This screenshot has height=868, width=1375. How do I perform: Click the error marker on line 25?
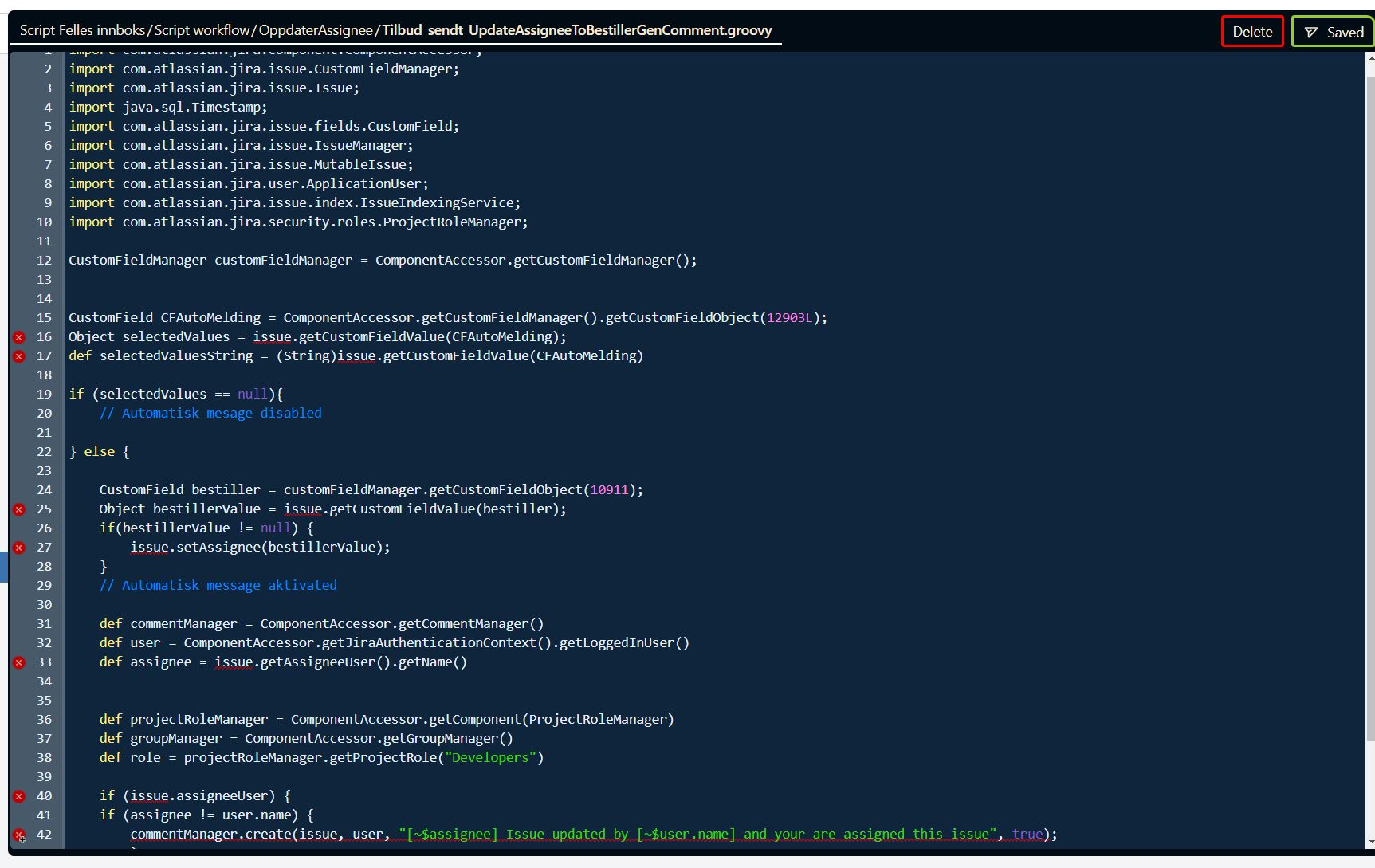pyautogui.click(x=19, y=509)
